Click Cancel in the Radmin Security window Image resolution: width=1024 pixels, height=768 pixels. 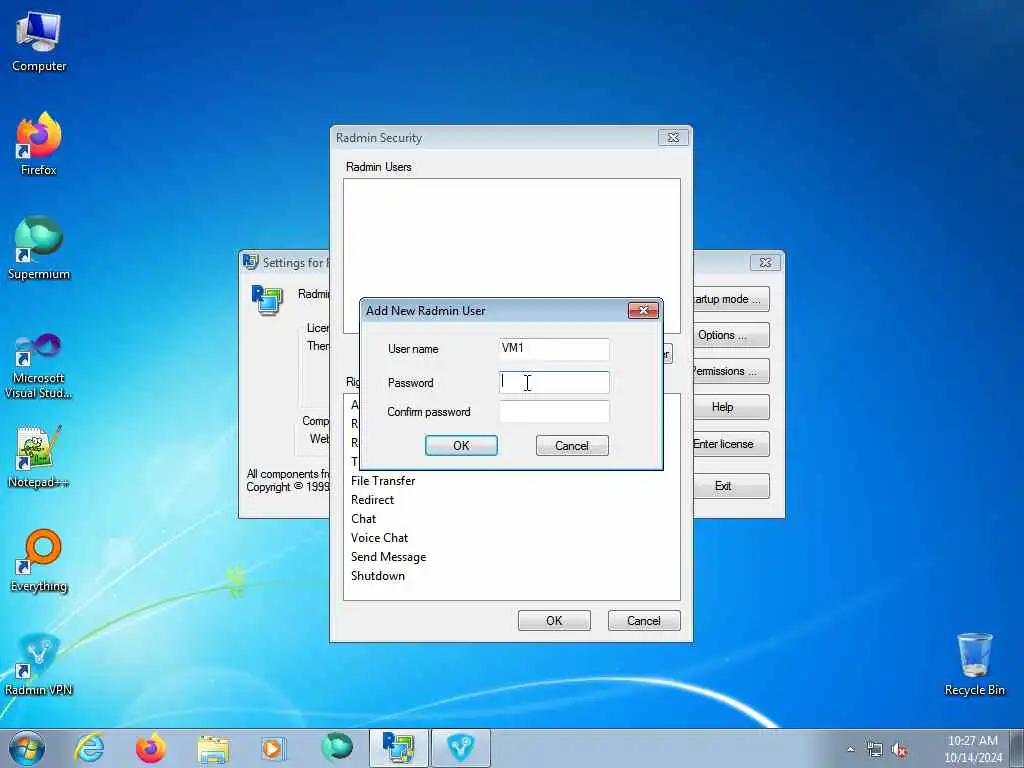(x=644, y=620)
